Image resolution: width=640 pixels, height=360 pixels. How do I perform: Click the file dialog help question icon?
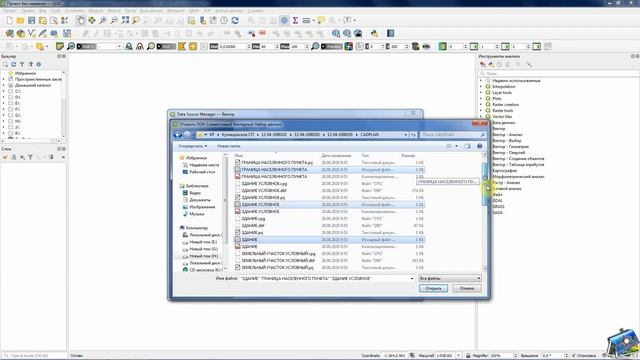click(x=480, y=146)
